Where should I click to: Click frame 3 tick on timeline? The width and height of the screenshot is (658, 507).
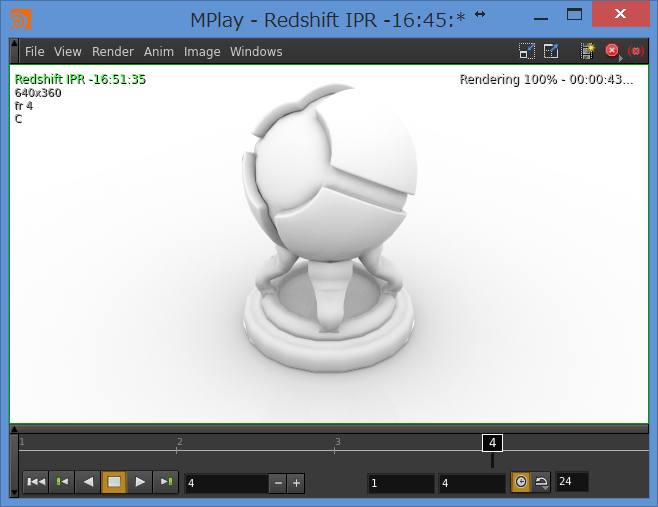point(334,450)
